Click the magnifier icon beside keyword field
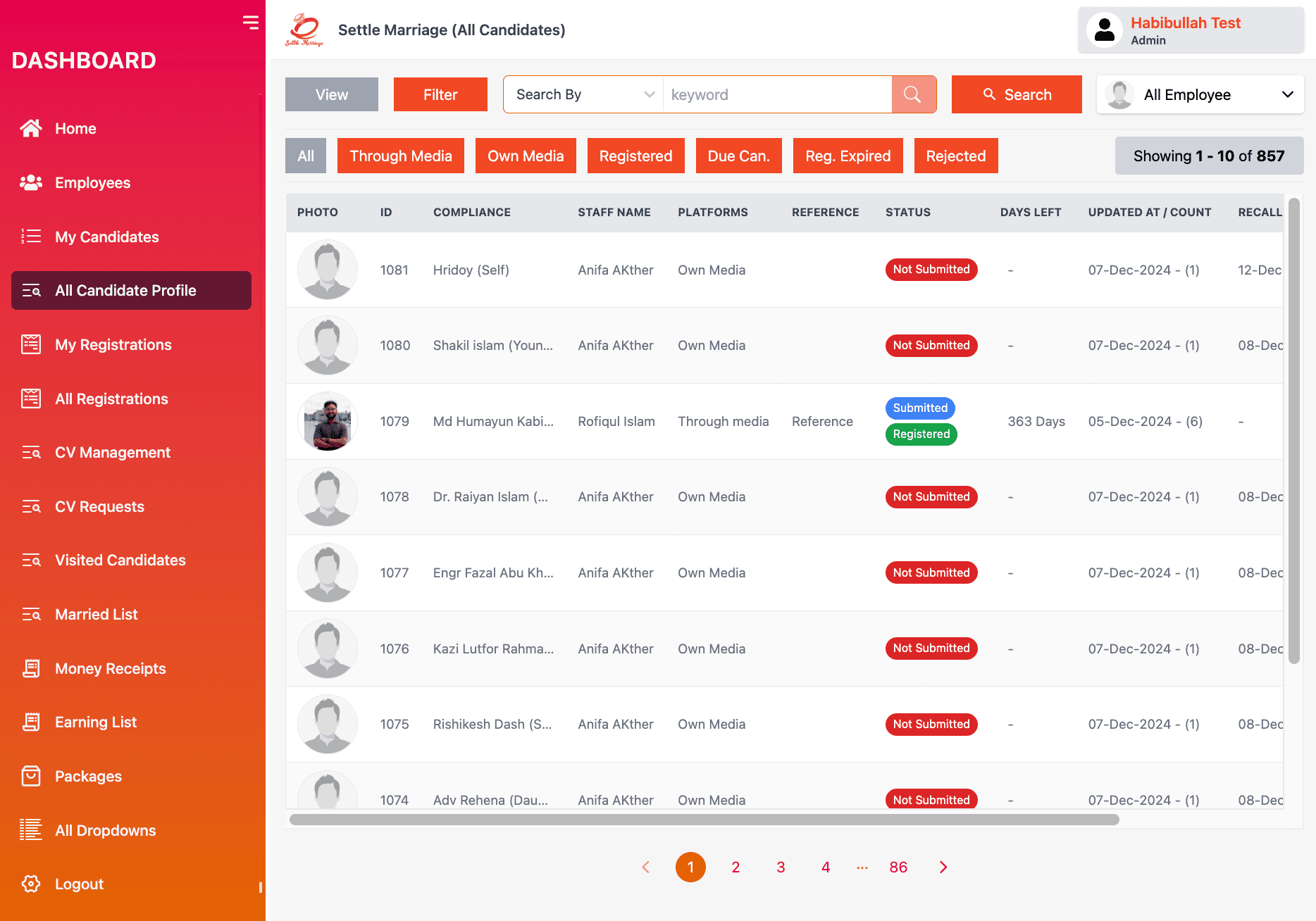This screenshot has height=921, width=1316. (913, 94)
